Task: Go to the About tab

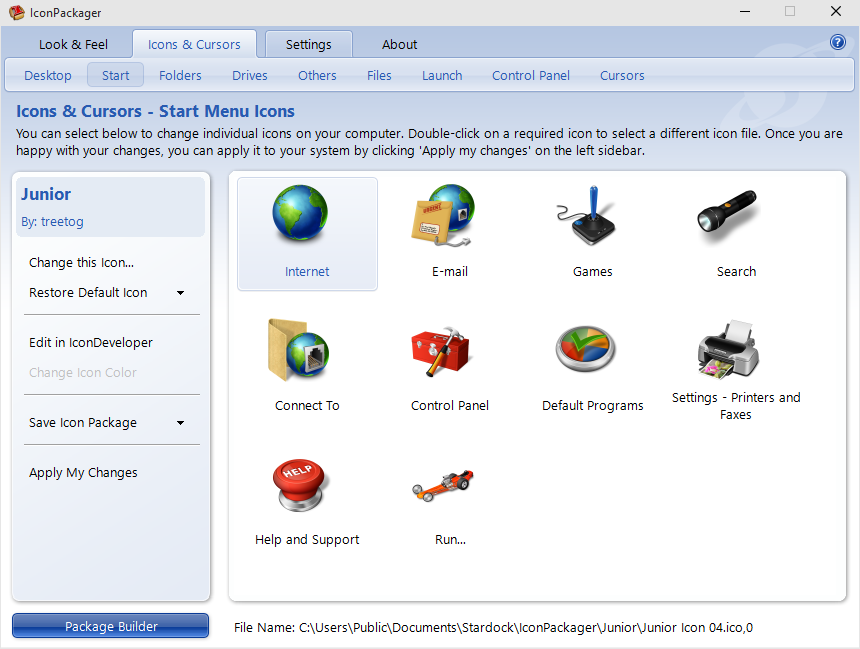Action: (399, 44)
